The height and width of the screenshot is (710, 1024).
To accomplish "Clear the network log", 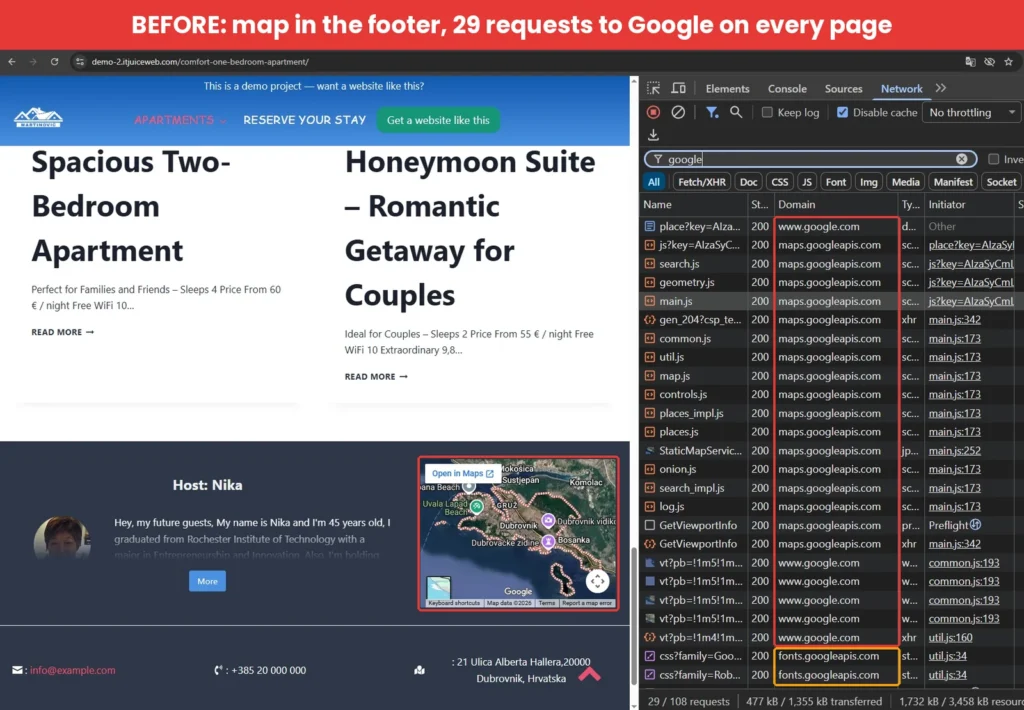I will click(x=678, y=112).
